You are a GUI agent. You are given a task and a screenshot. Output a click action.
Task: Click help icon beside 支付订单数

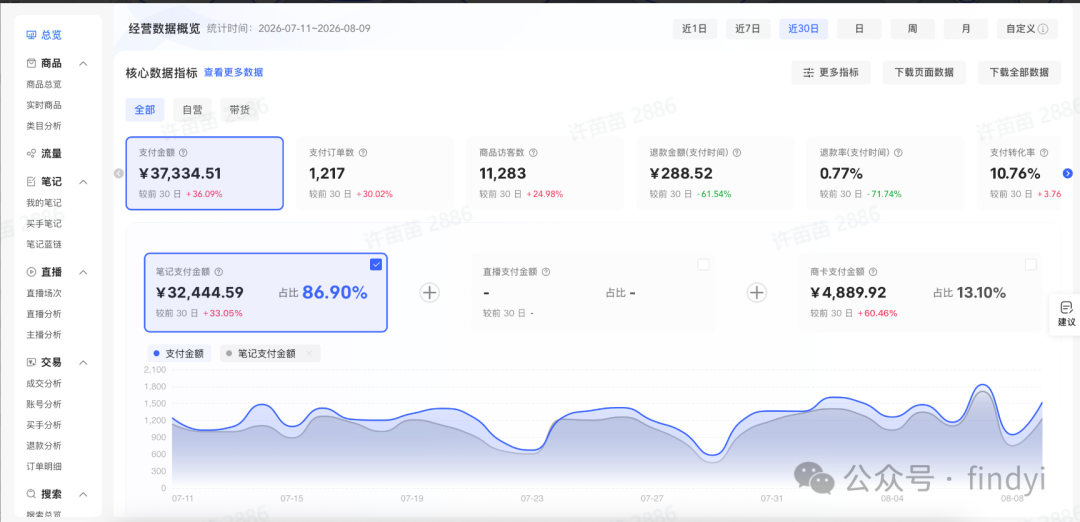tap(363, 153)
